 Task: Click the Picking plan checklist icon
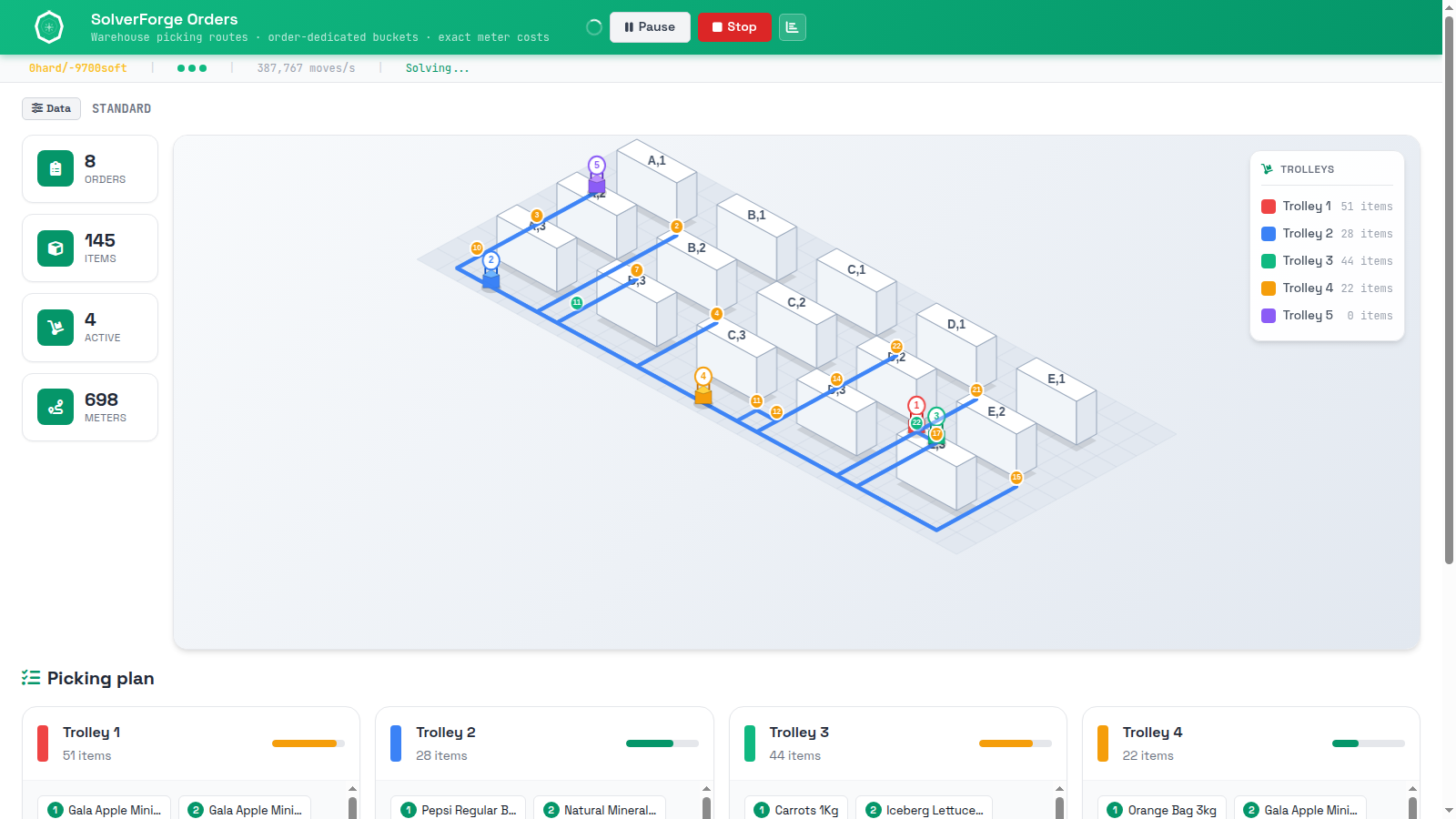[31, 678]
